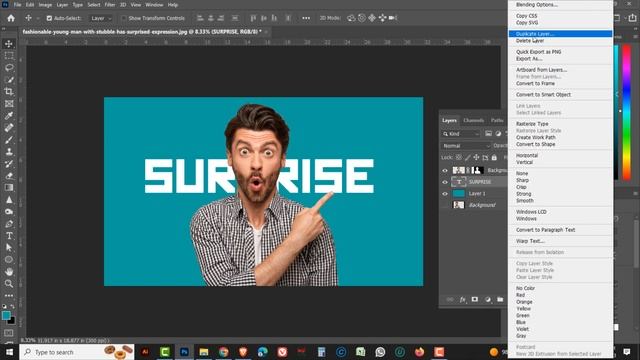
Task: Add layer style using fx icon
Action: (462, 300)
